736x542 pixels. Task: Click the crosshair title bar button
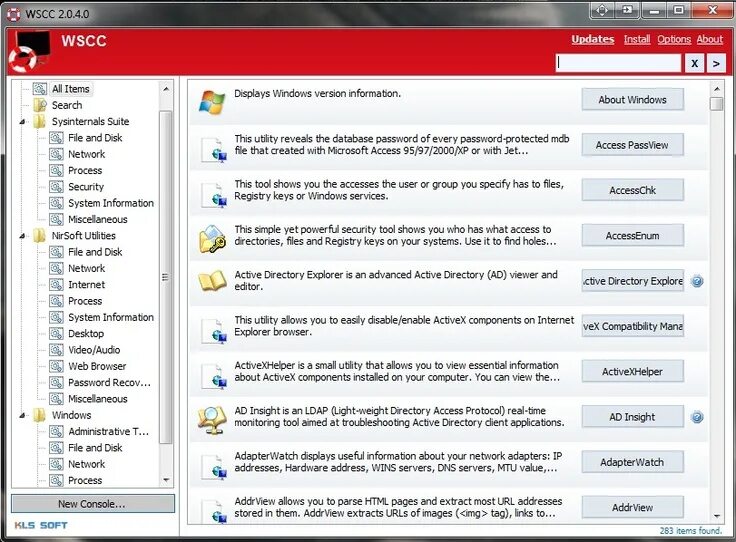pyautogui.click(x=602, y=10)
